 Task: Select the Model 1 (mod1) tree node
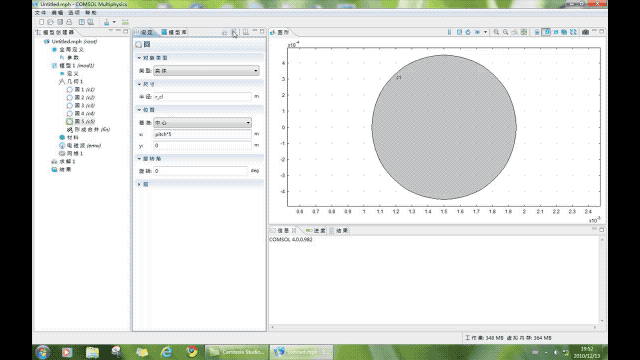73,65
